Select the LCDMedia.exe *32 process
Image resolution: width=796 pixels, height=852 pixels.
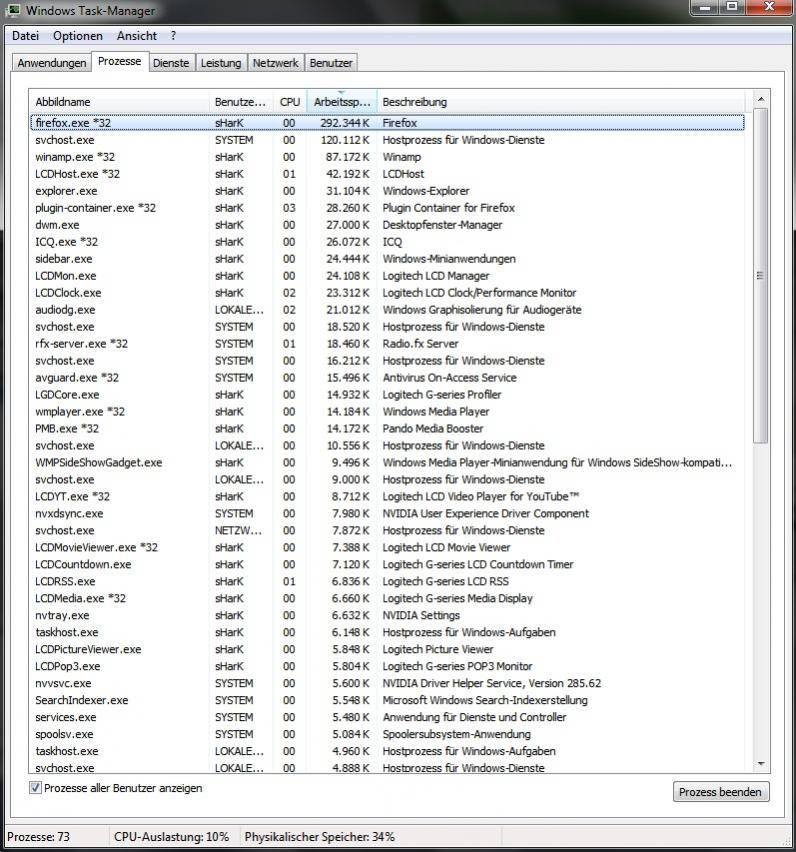pos(387,598)
